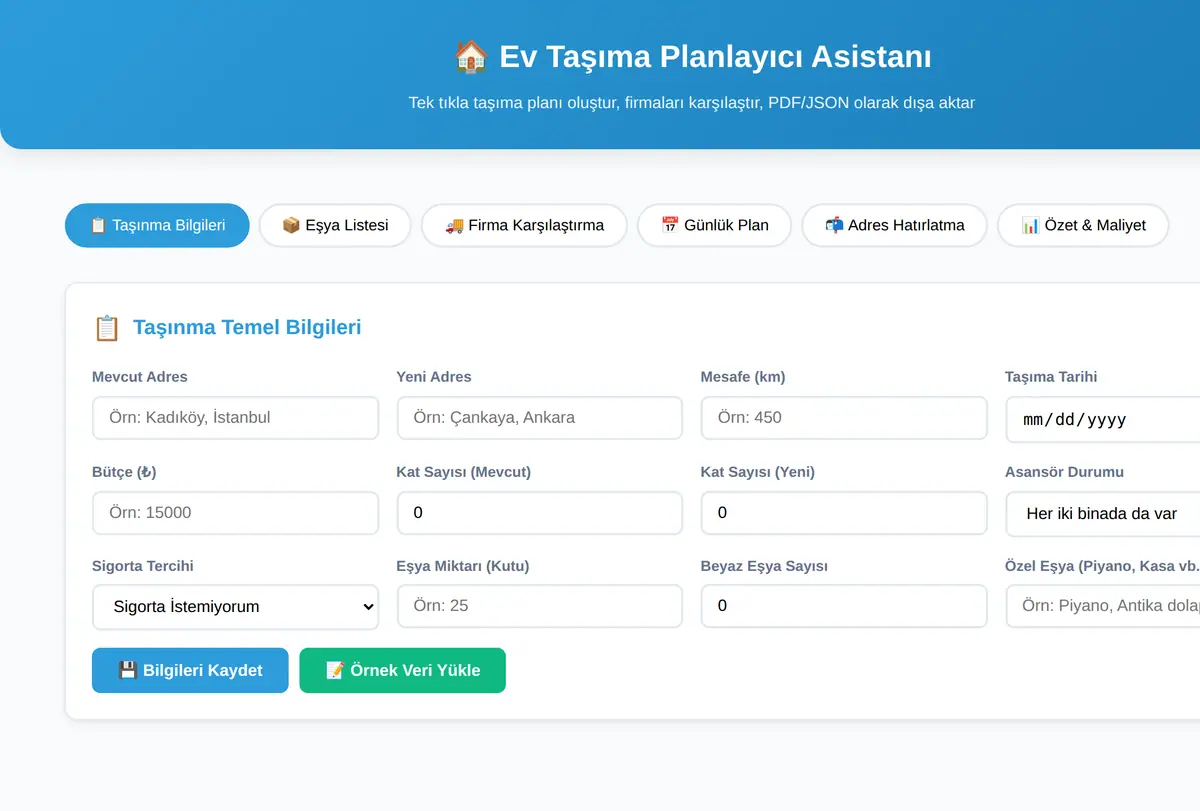Screen dimensions: 1200x811
Task: Open the Firma Karşılaştırma tab
Action: 524,225
